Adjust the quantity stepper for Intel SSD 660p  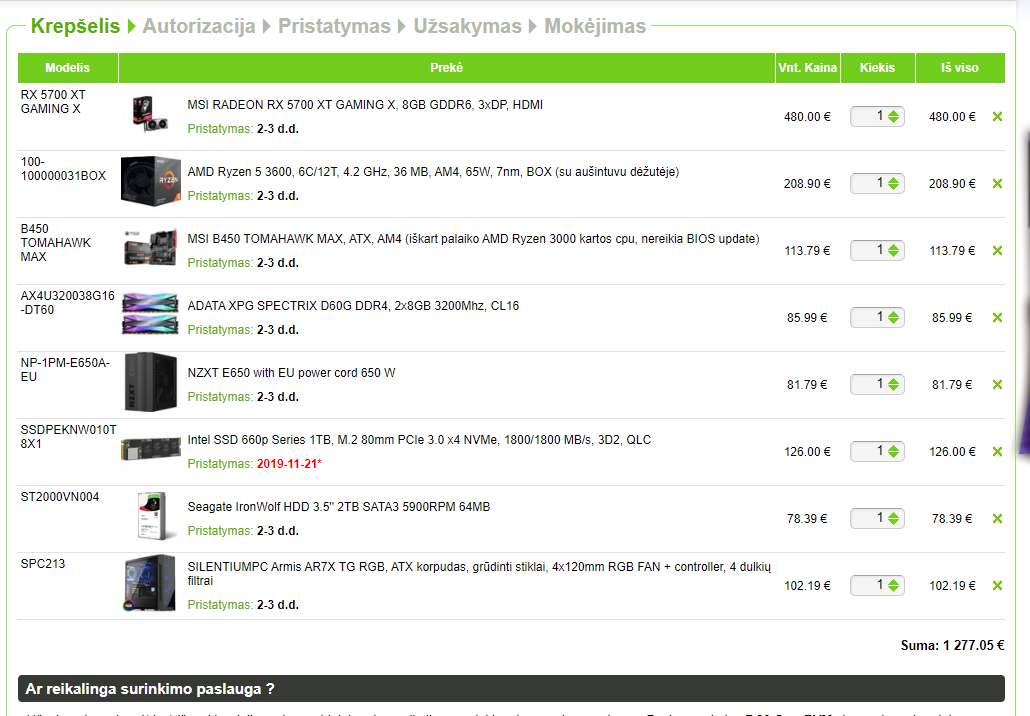(893, 452)
